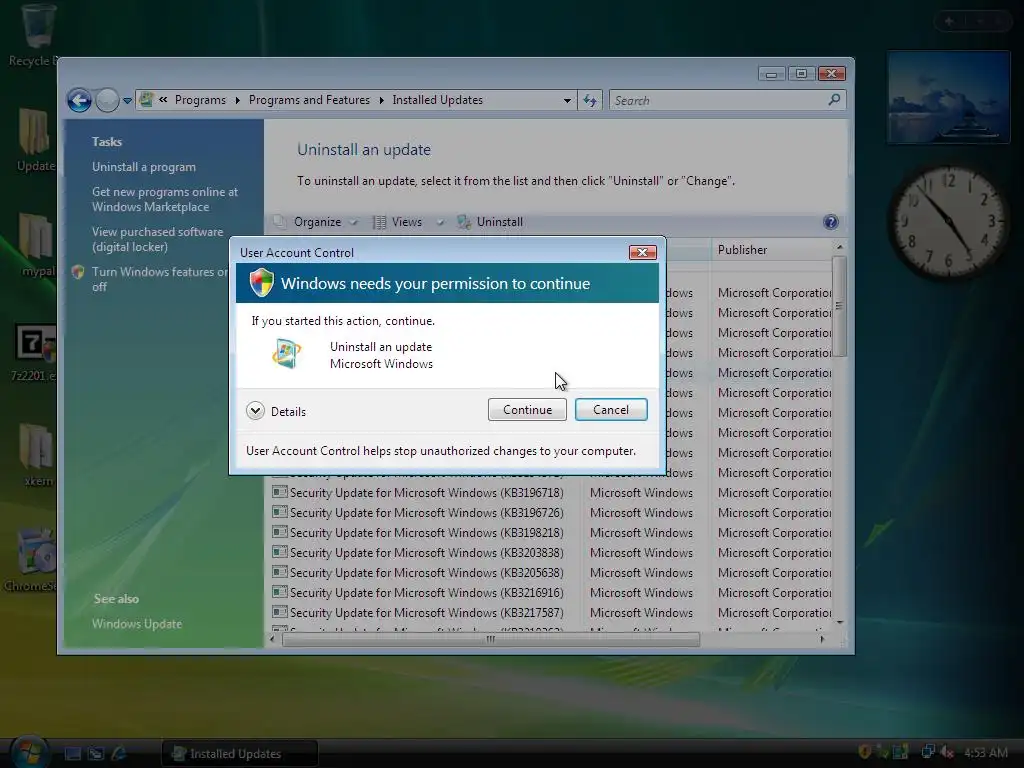Click Programs and Features breadcrumb
1024x768 pixels.
pyautogui.click(x=309, y=100)
